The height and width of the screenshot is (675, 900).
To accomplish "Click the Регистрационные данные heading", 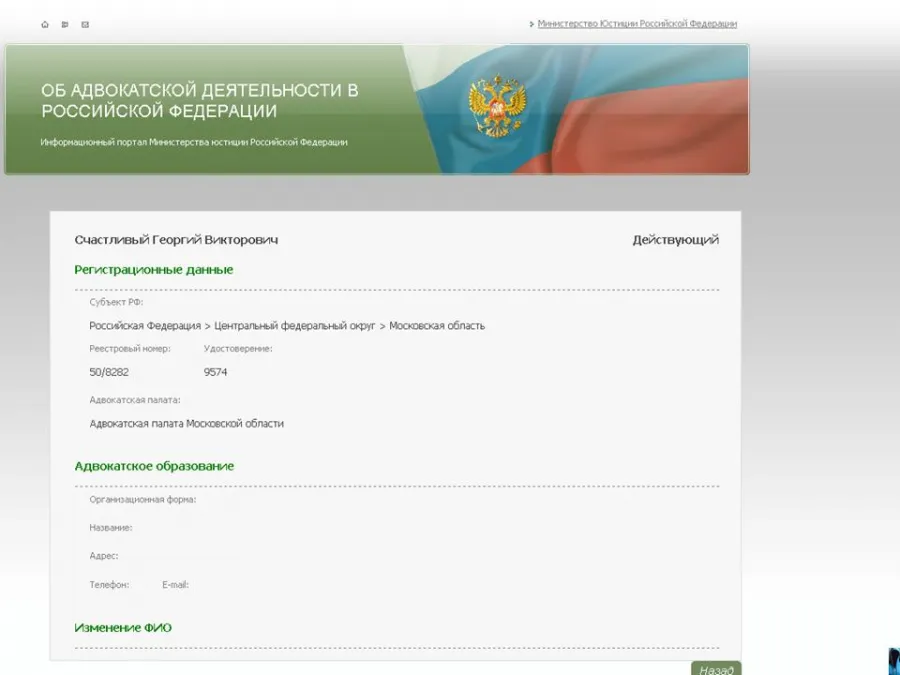I will pos(154,270).
